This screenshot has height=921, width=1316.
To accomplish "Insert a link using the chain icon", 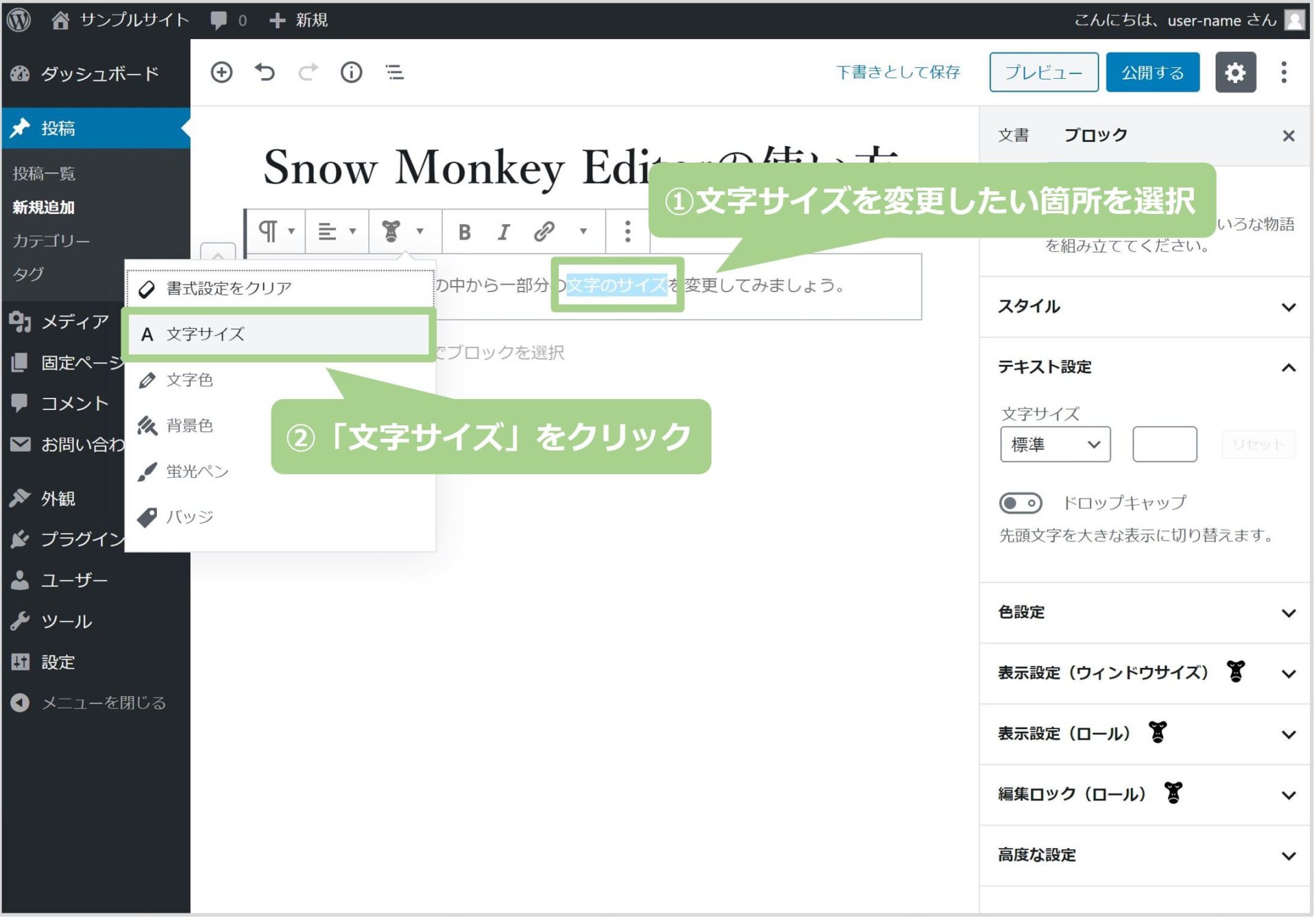I will click(544, 231).
